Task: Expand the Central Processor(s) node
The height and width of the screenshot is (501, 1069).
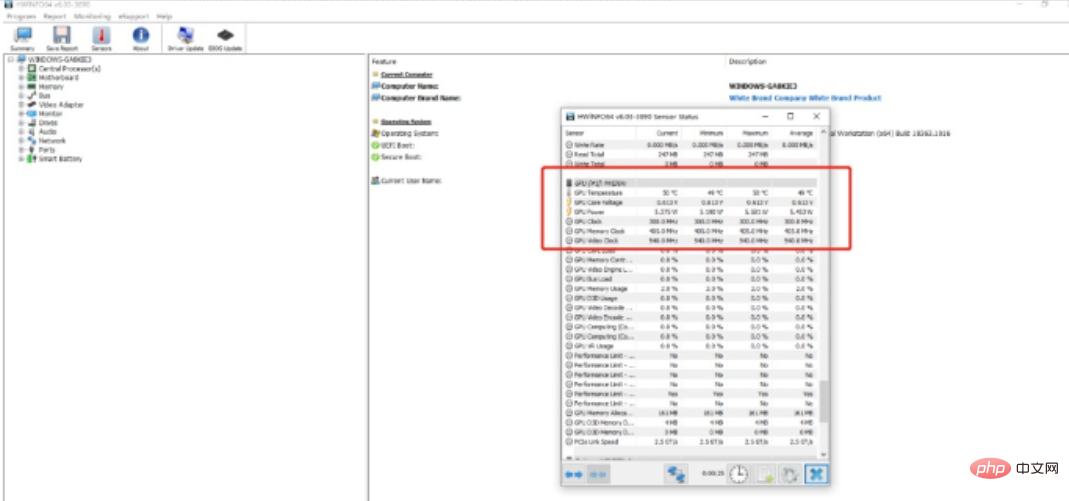Action: pos(21,69)
